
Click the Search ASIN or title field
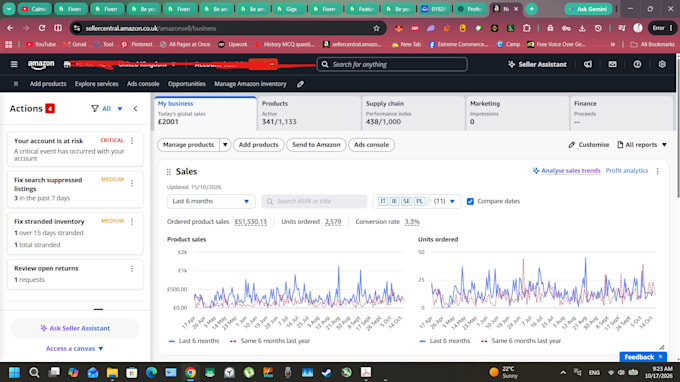[x=314, y=201]
